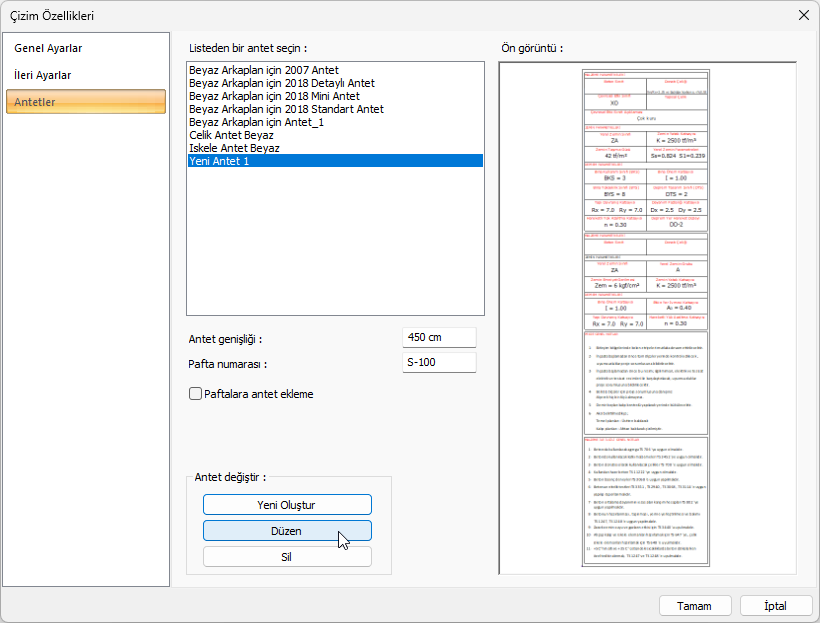Choose Beyaz Arkaplan için Antet_1 entry

point(256,122)
